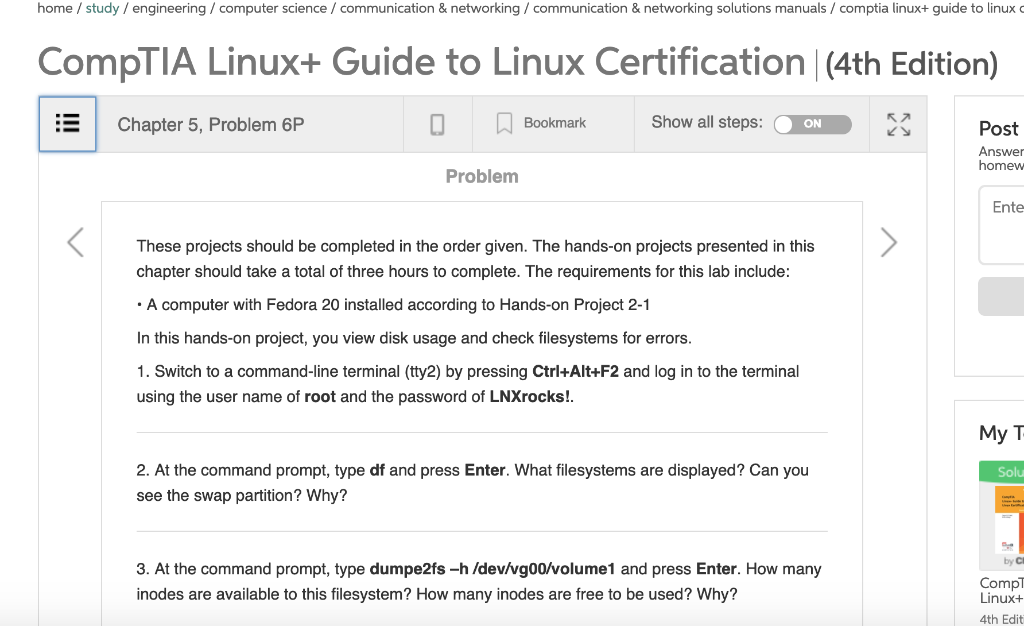Navigate to 'engineering' breadcrumb
The image size is (1024, 626).
tap(169, 8)
